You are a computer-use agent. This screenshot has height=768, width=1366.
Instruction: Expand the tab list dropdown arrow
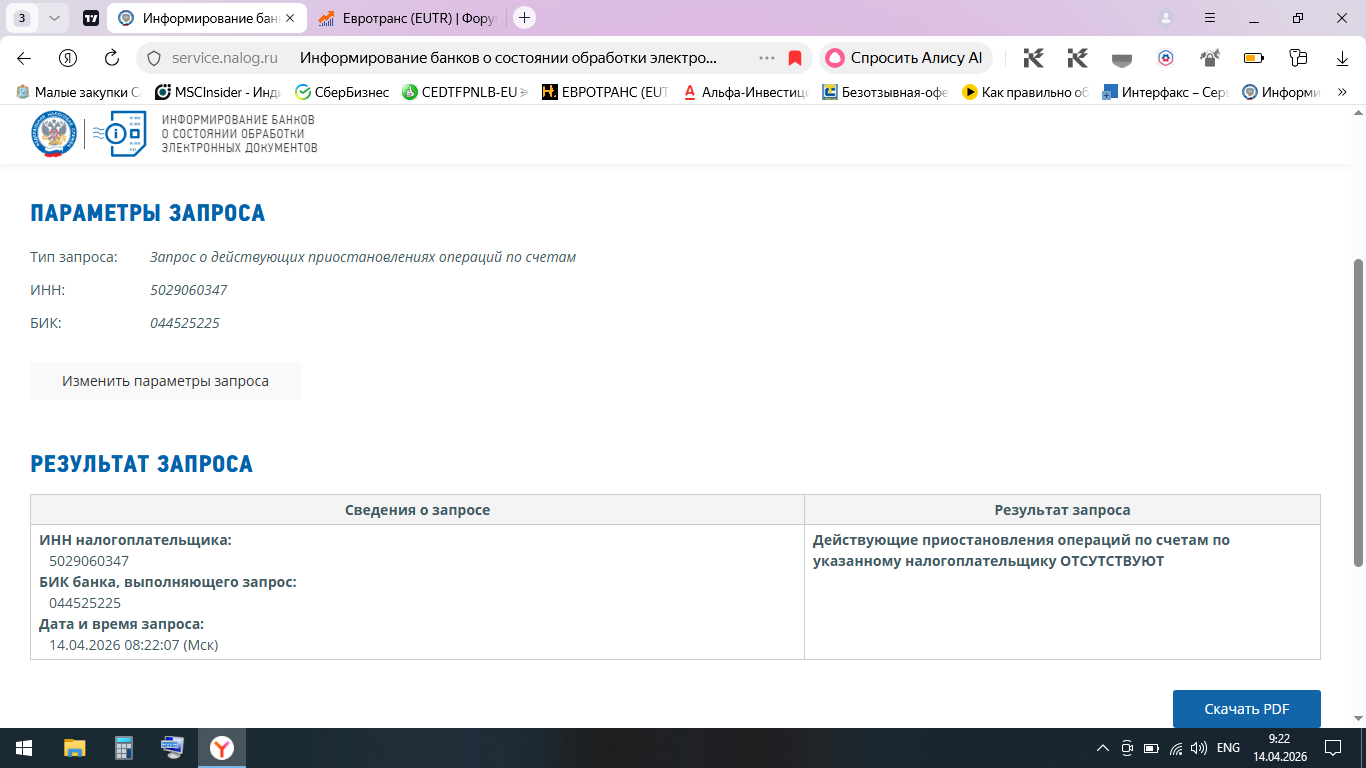click(x=54, y=18)
